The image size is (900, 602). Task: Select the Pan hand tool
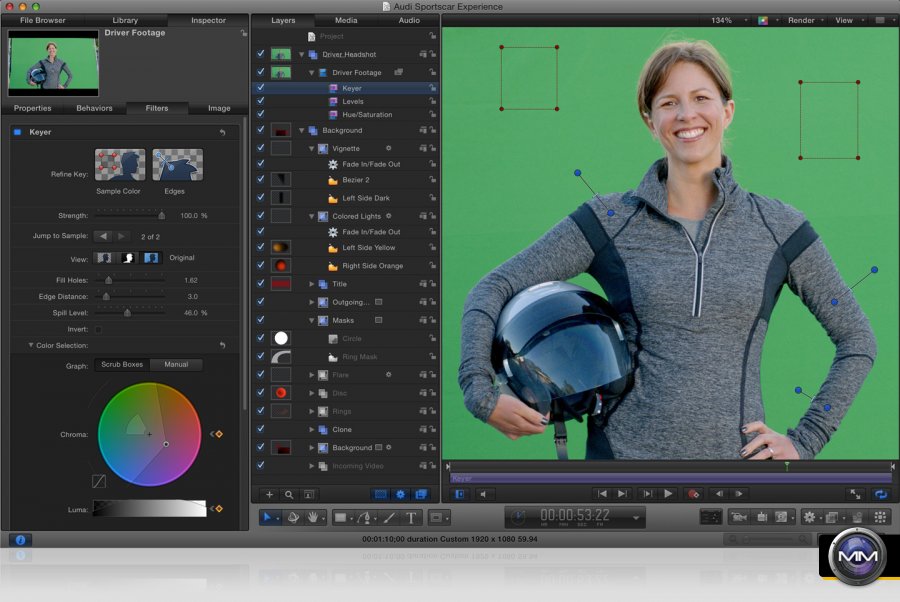coord(314,518)
